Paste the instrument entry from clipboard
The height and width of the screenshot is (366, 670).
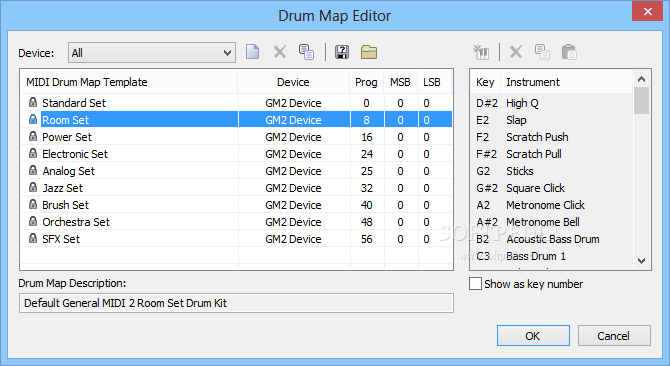569,52
